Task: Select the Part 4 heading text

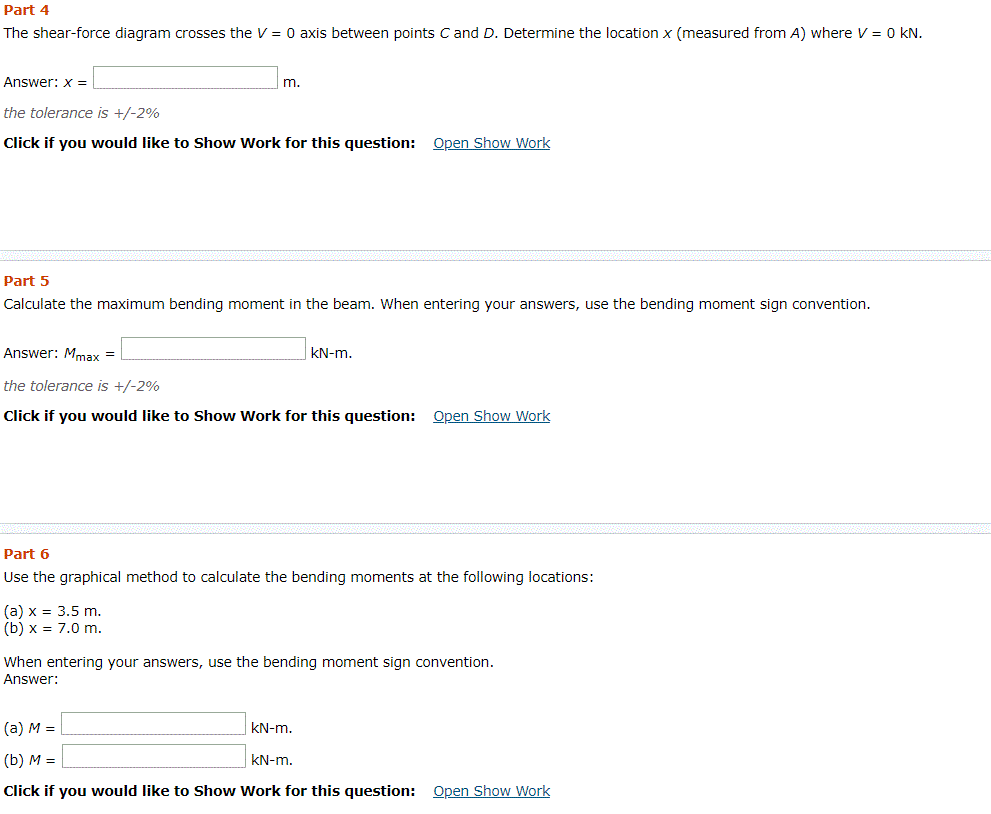Action: [x=27, y=10]
